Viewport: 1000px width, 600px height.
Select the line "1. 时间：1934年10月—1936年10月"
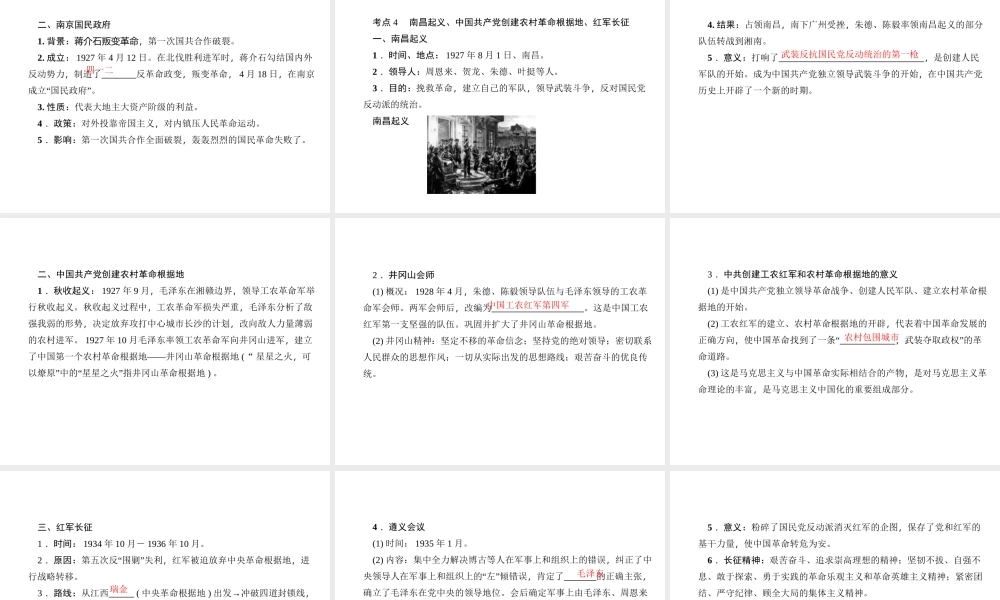point(122,544)
